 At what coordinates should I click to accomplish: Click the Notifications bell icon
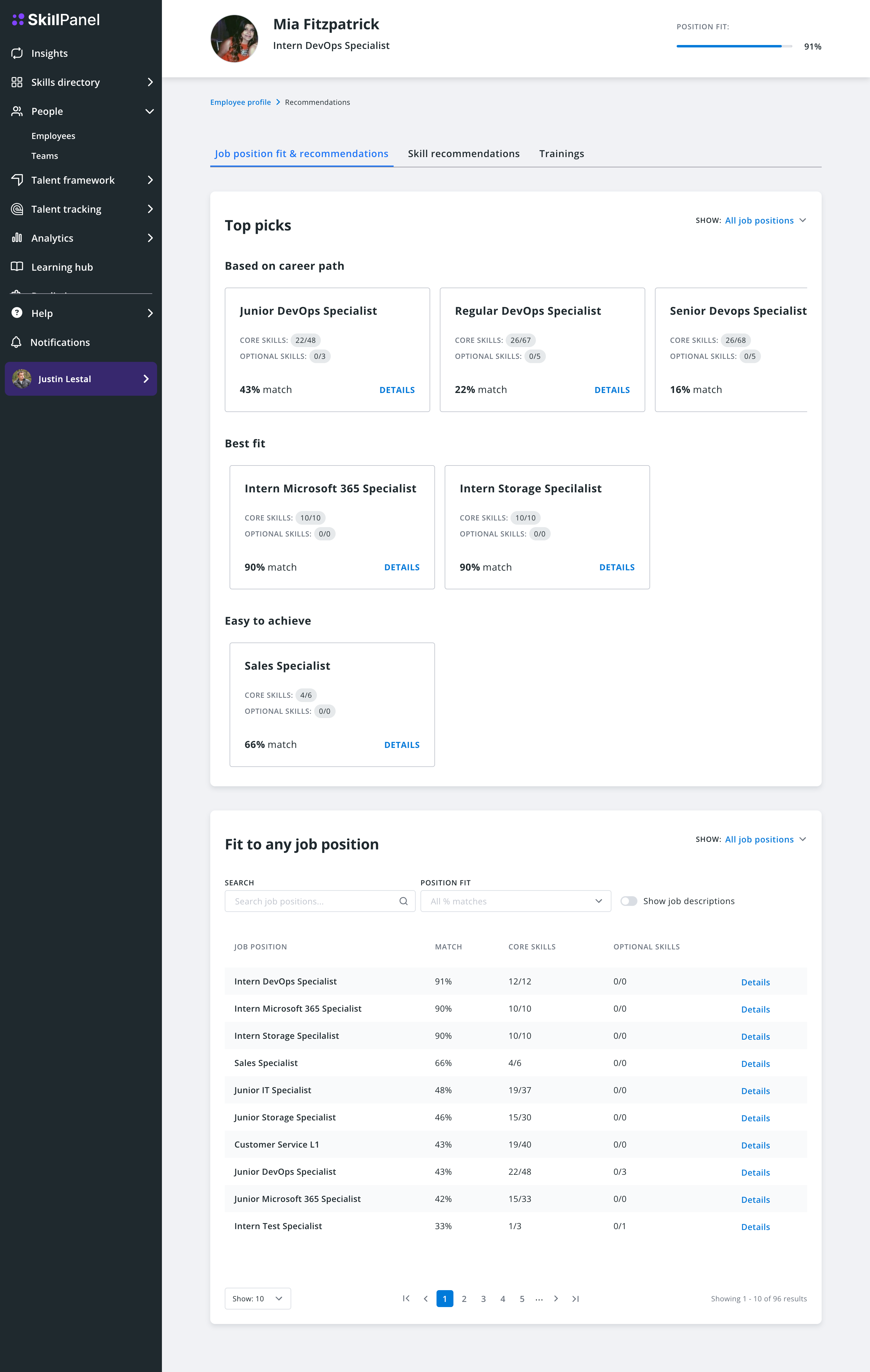coord(17,342)
